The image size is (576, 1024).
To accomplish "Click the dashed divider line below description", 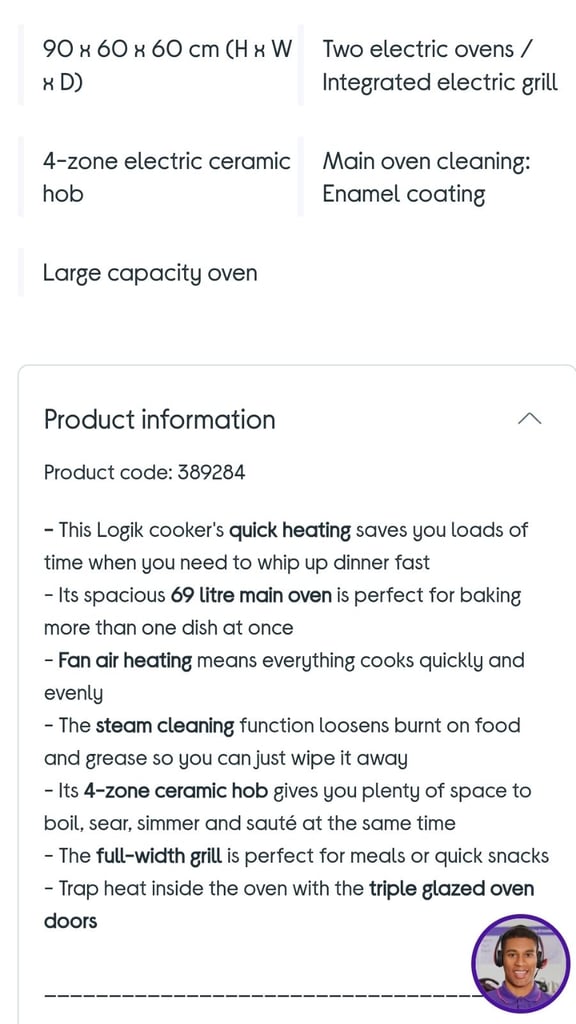I will [258, 995].
